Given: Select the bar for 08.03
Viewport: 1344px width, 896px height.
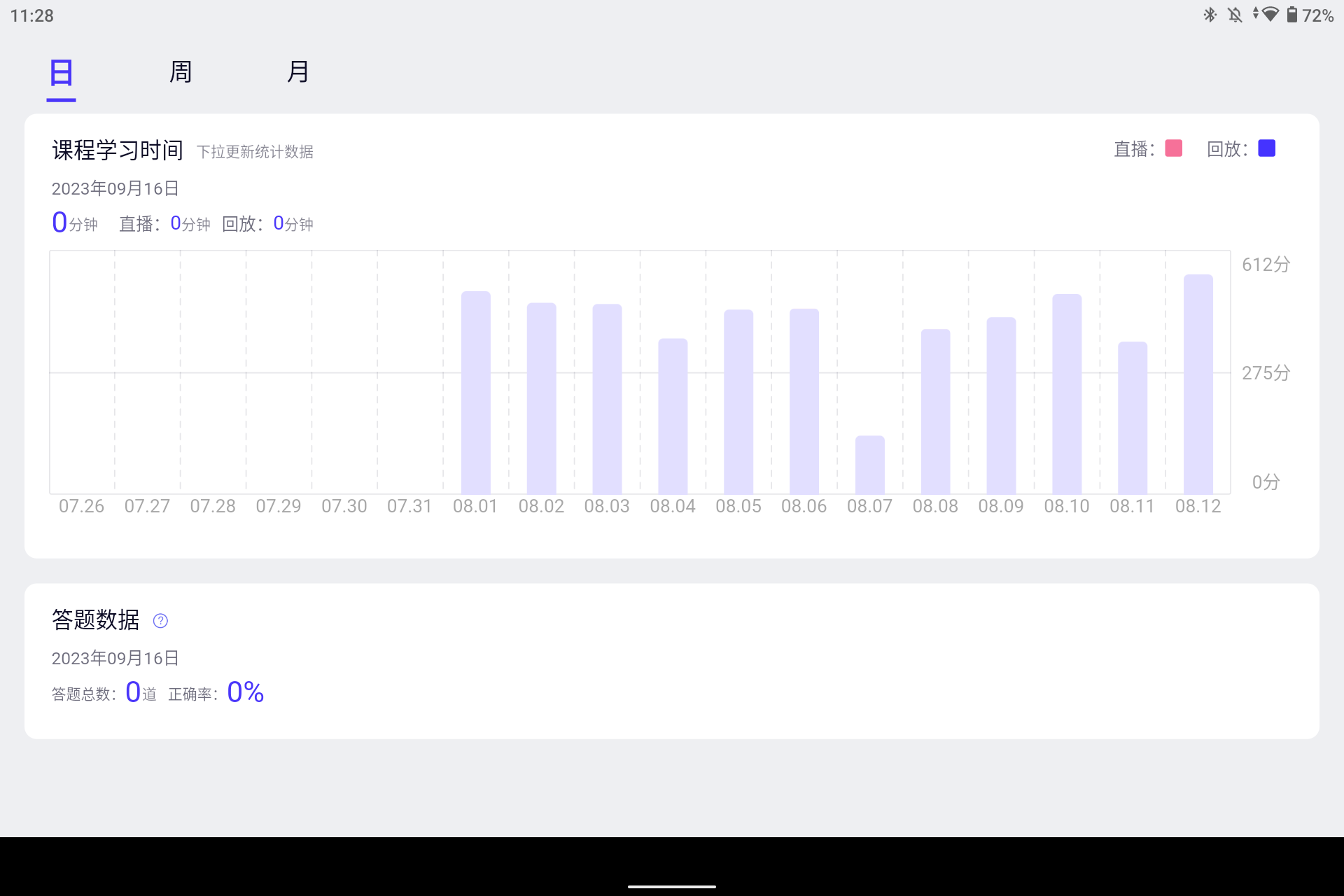Looking at the screenshot, I should (x=607, y=399).
